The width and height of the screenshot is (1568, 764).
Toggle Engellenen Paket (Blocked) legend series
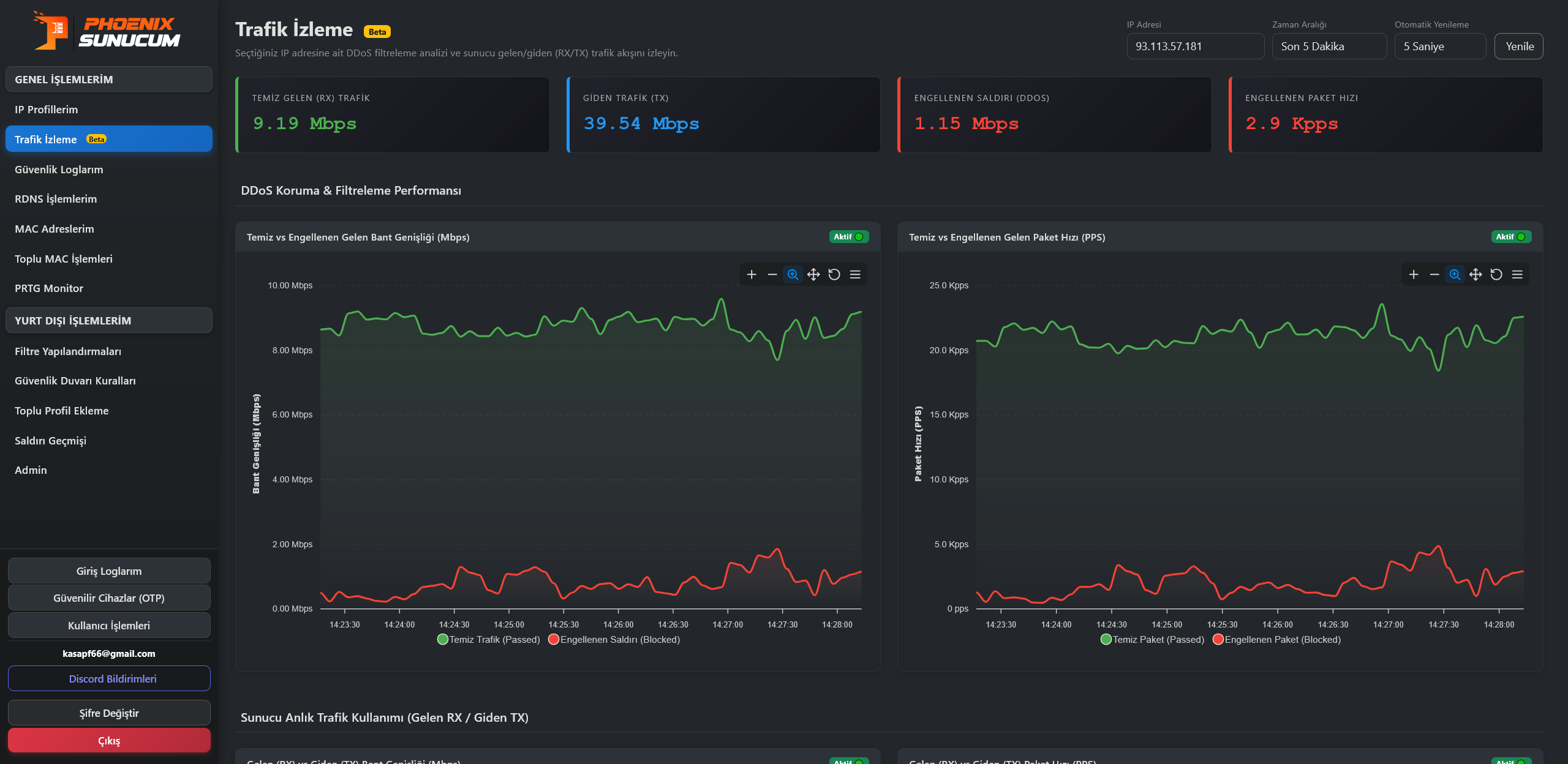click(1277, 640)
